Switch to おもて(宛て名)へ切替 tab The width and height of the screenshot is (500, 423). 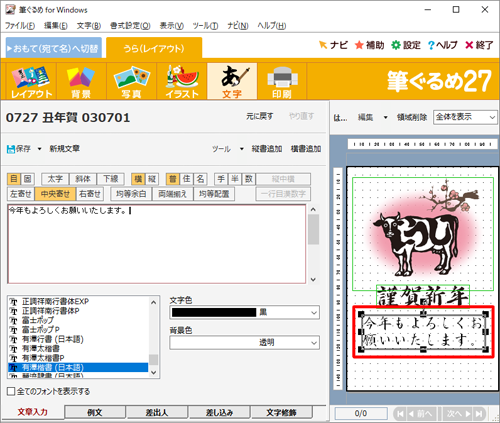pos(54,48)
